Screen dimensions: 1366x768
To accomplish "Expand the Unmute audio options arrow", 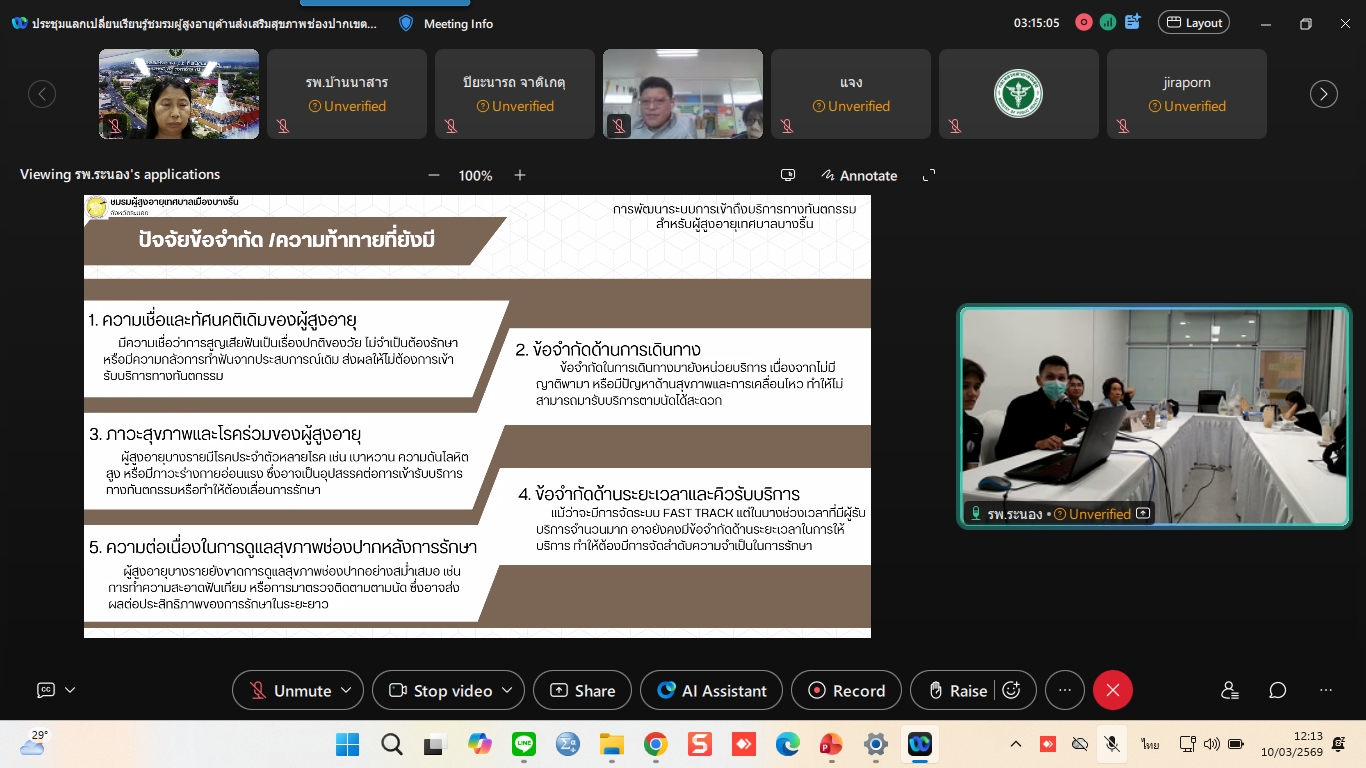I will click(x=346, y=690).
